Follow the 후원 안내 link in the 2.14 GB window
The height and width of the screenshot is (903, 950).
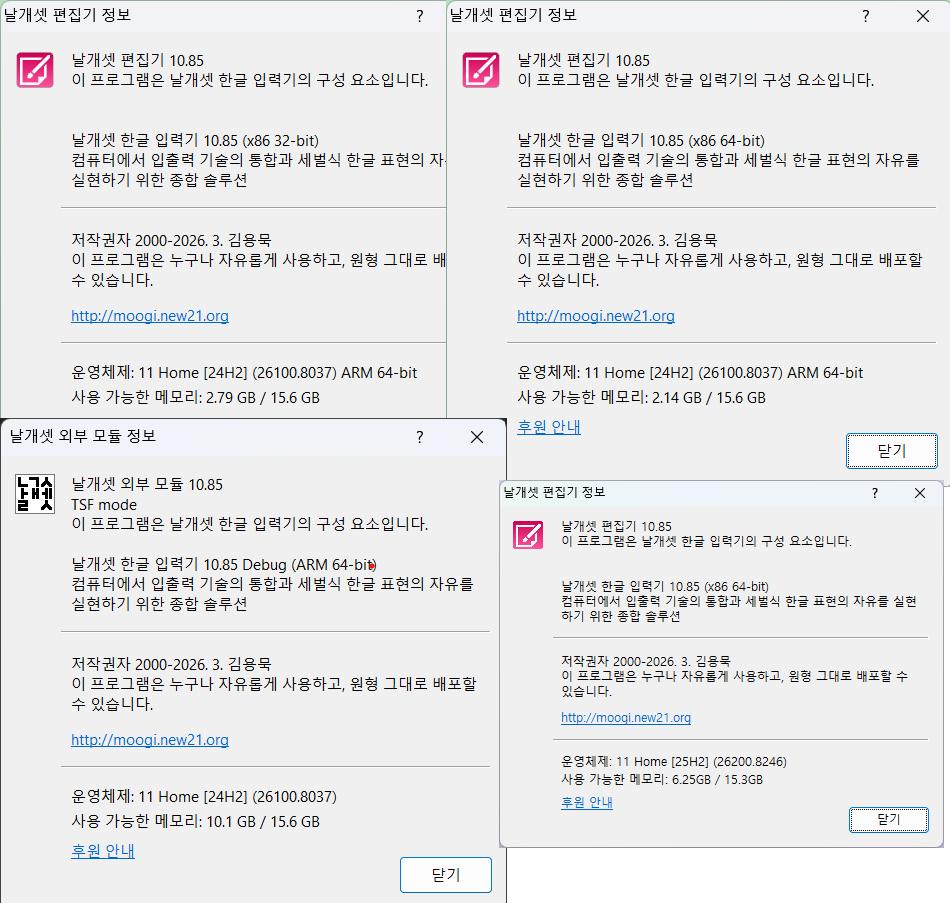click(549, 427)
